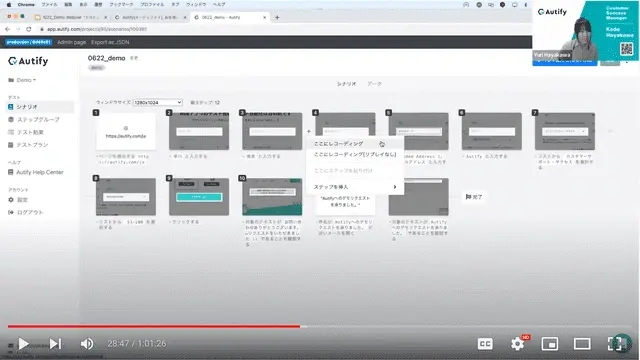Open new browser tab with plus
640x360 pixels.
coord(277,17)
